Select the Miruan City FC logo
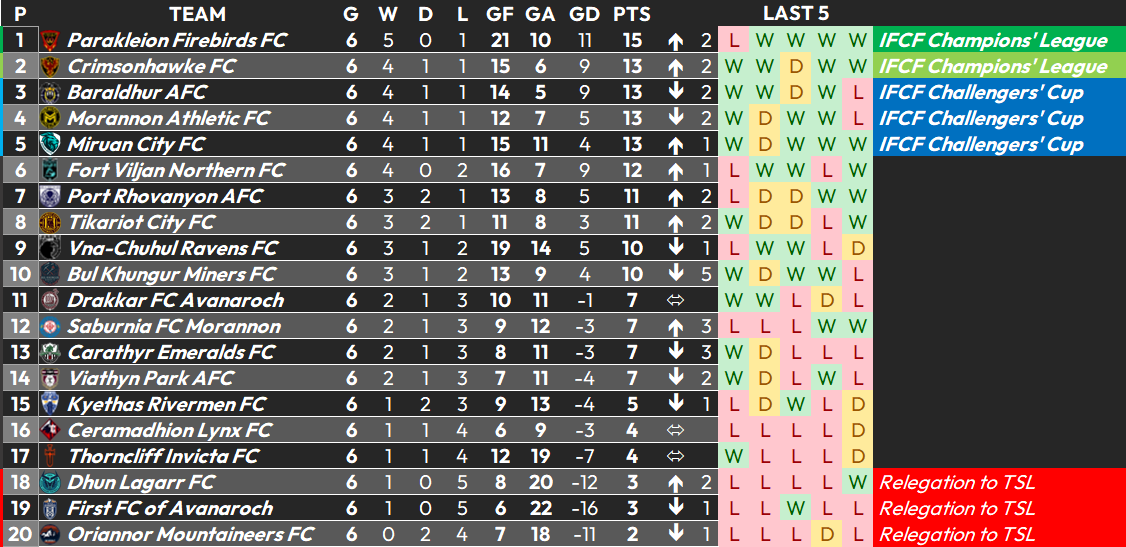 [x=50, y=144]
